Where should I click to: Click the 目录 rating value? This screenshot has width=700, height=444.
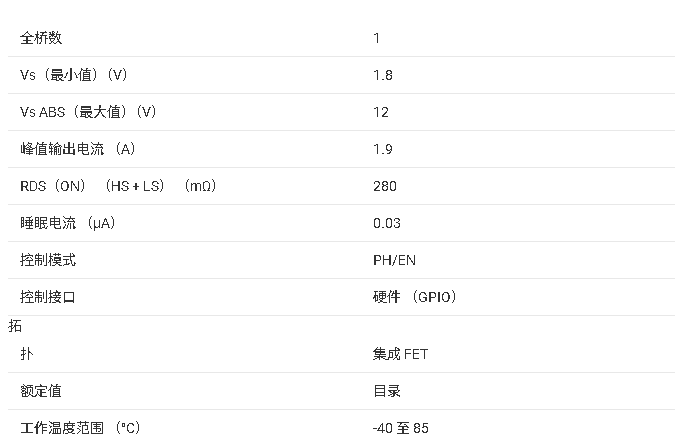point(387,391)
